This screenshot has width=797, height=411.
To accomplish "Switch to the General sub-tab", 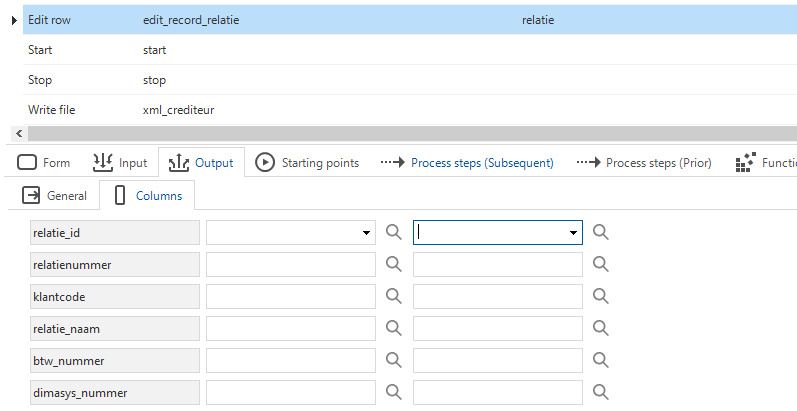I will click(54, 196).
